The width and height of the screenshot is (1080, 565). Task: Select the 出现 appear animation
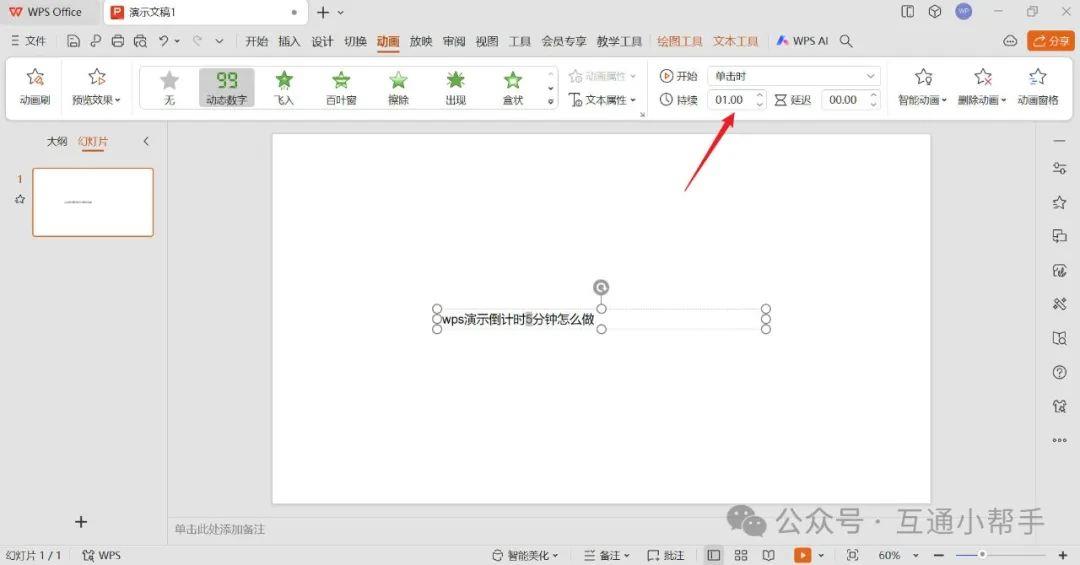pos(455,88)
